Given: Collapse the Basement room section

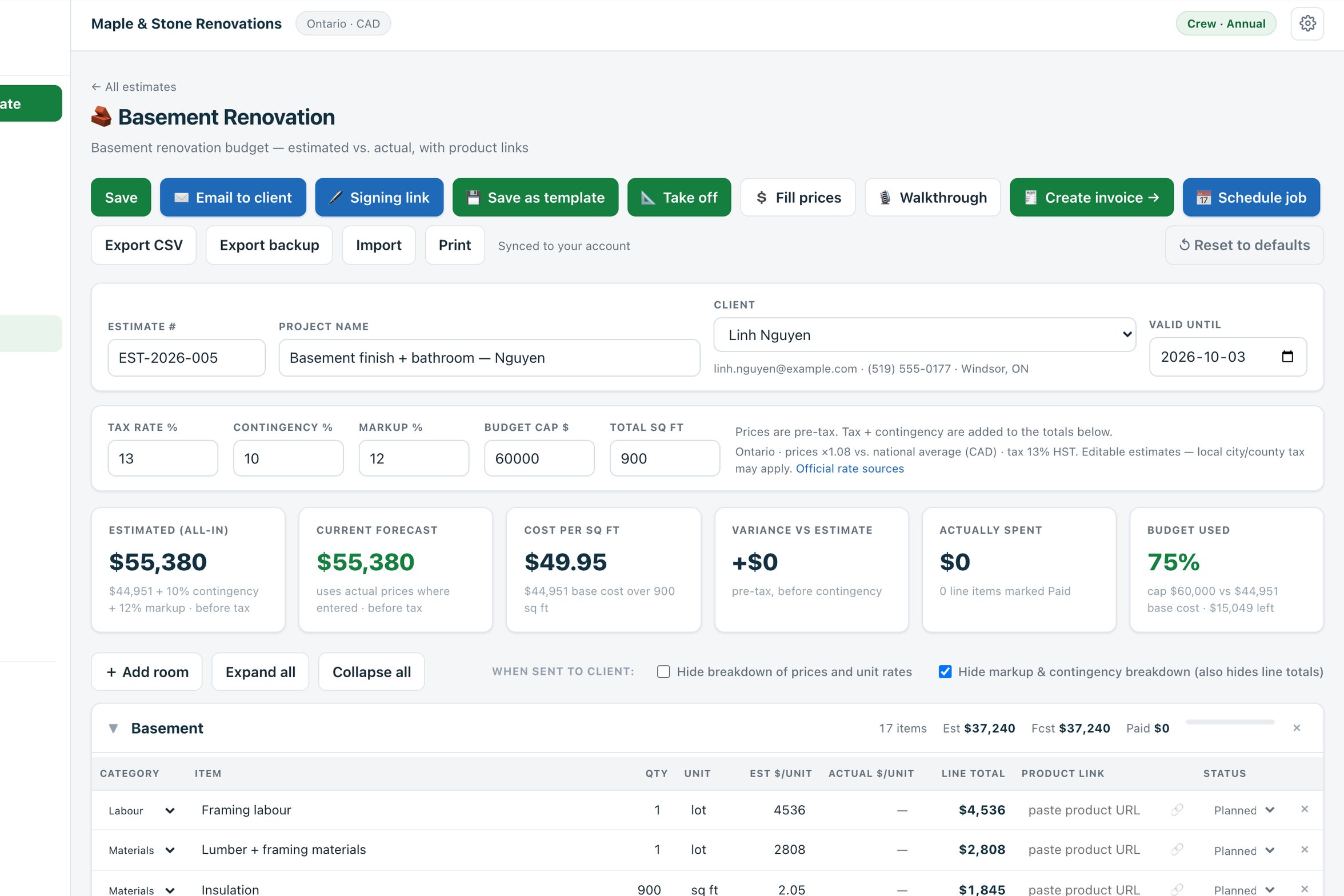Looking at the screenshot, I should [113, 728].
